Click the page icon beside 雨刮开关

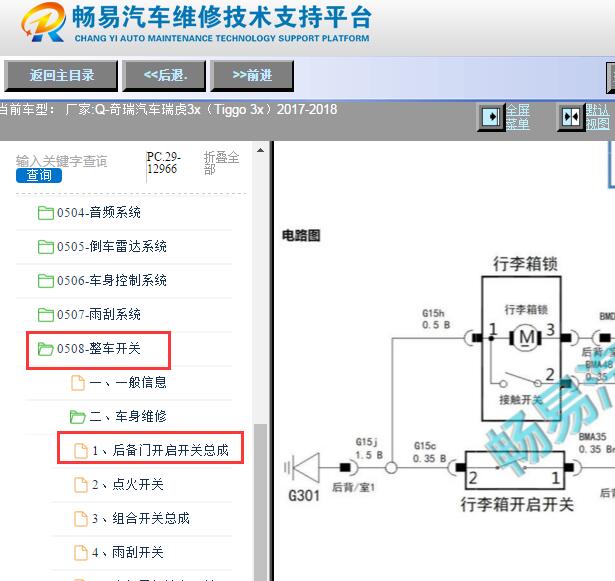pyautogui.click(x=81, y=552)
